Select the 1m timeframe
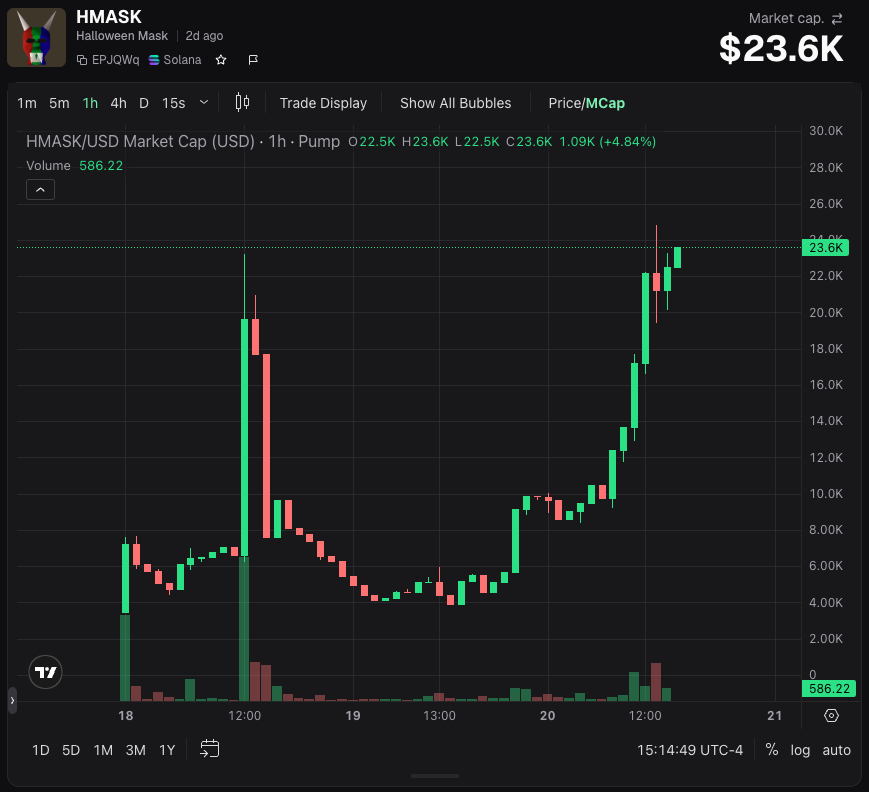Viewport: 869px width, 792px height. pos(27,103)
